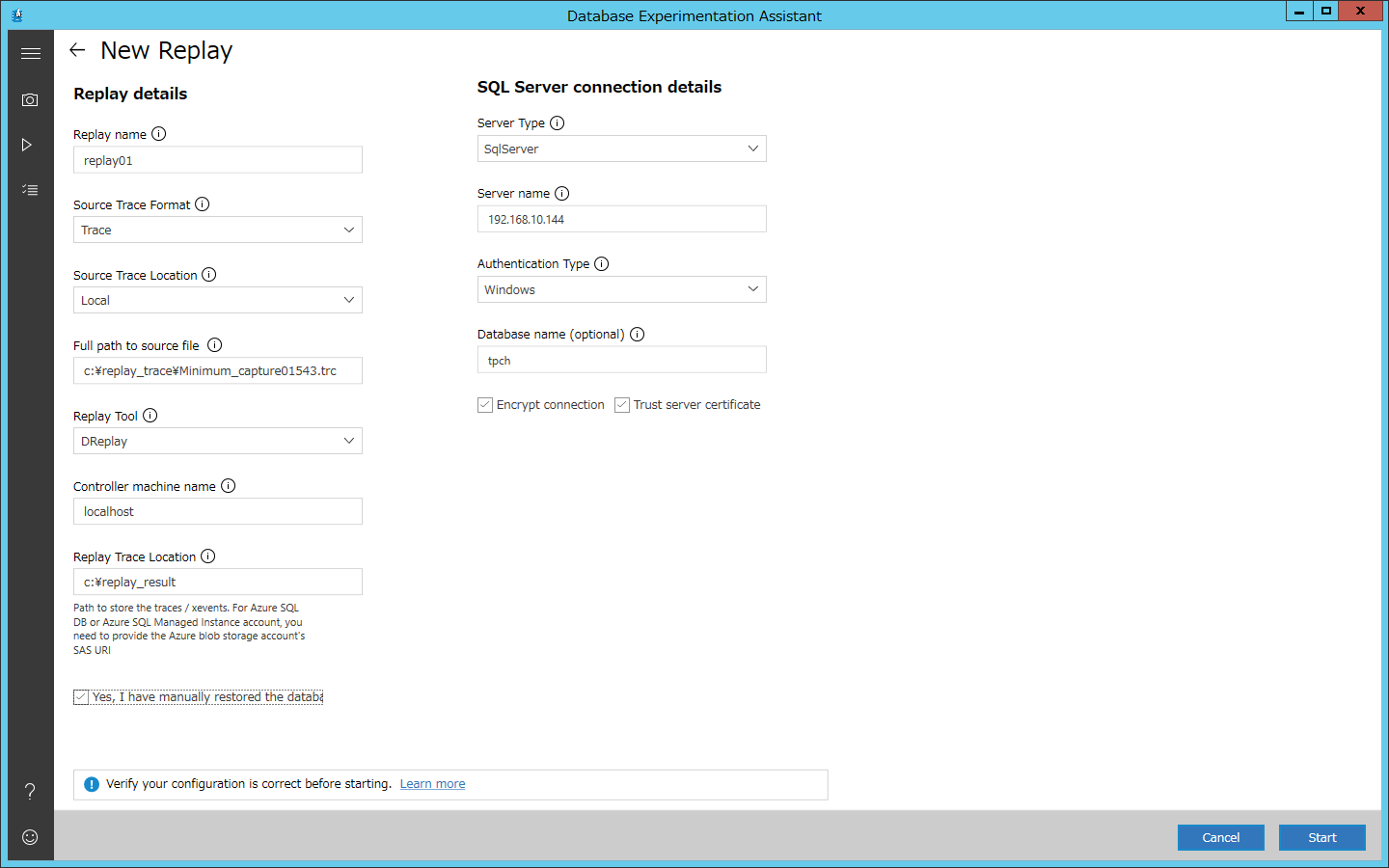Open the Replays play icon in sidebar

point(27,145)
